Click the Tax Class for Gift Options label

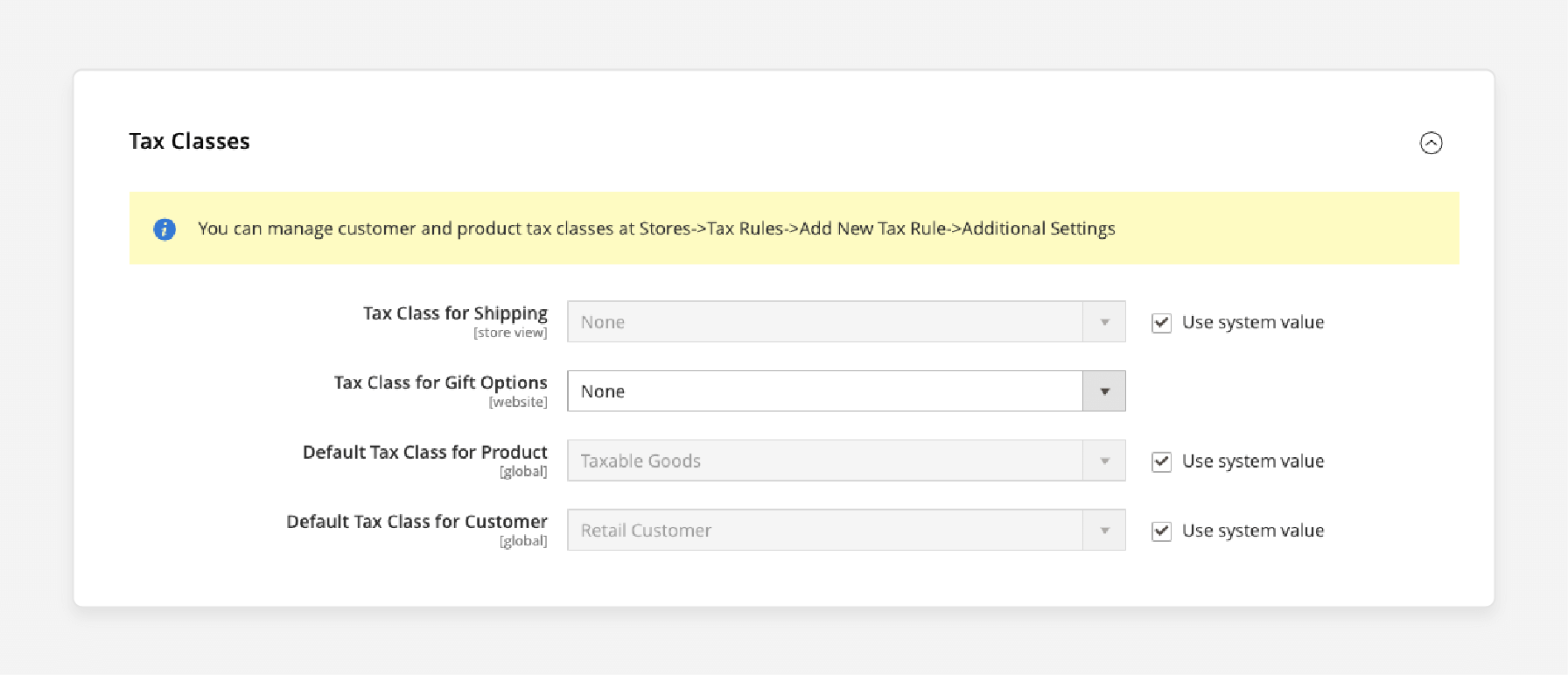pos(440,383)
